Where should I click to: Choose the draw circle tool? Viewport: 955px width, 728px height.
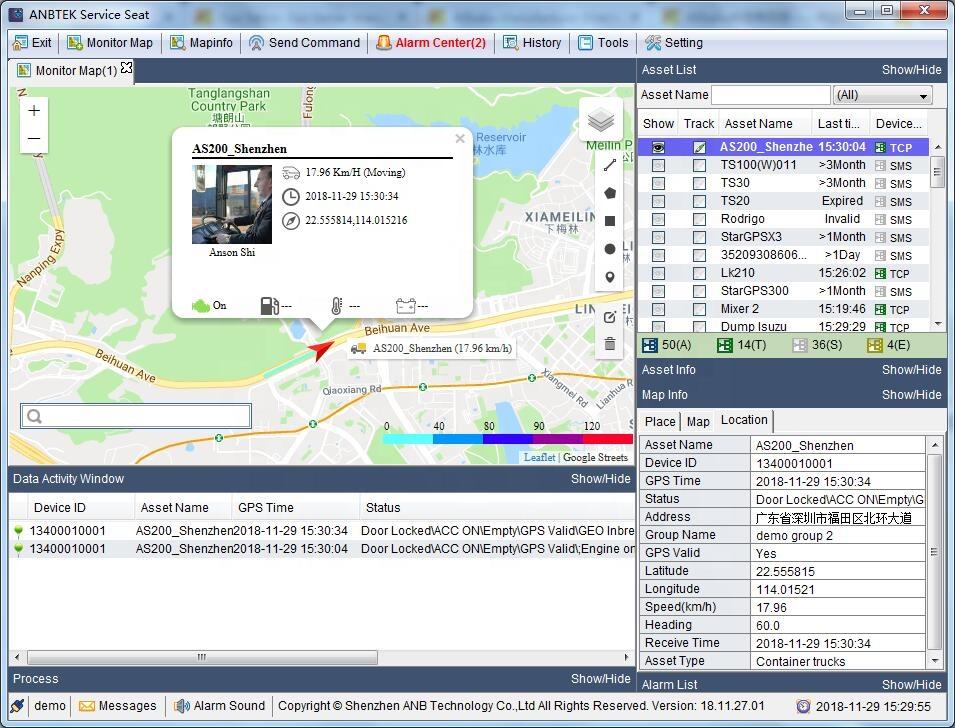610,249
